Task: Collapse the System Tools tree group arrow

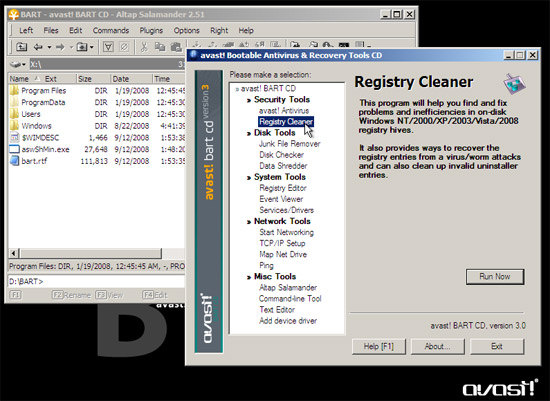Action: [x=249, y=178]
